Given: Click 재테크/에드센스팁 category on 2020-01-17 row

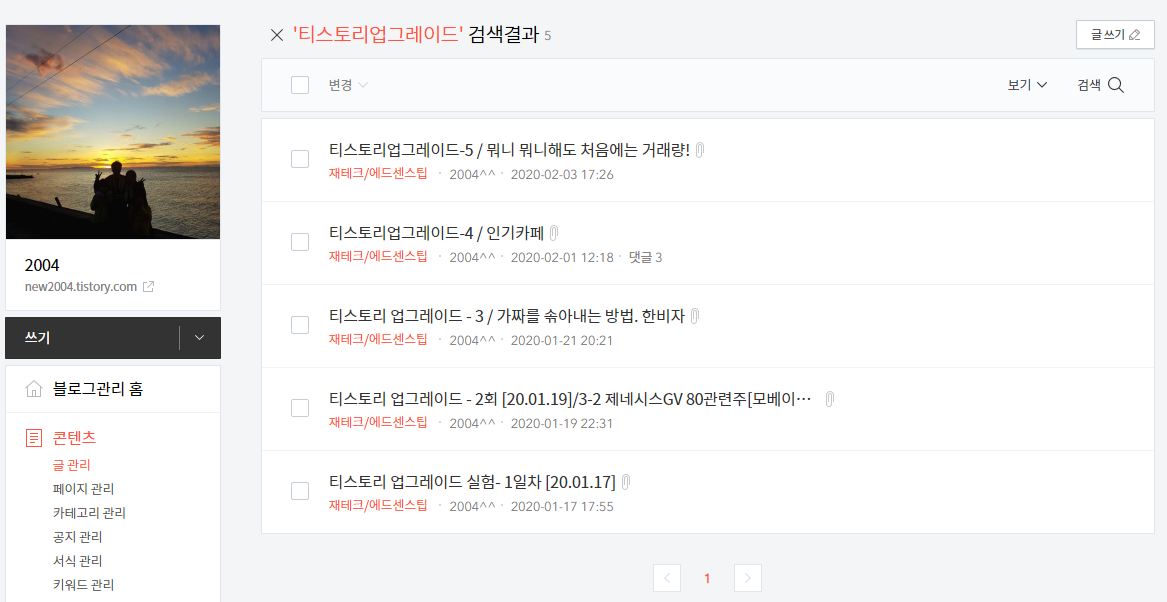Looking at the screenshot, I should tap(378, 506).
